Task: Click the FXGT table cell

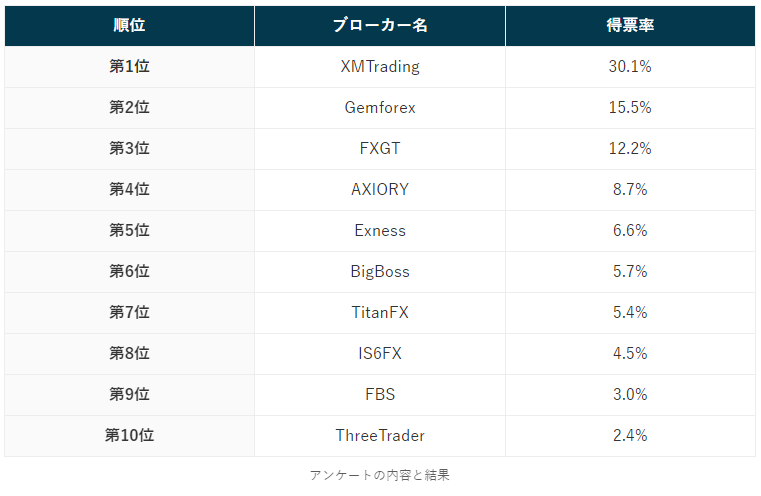Action: 380,149
